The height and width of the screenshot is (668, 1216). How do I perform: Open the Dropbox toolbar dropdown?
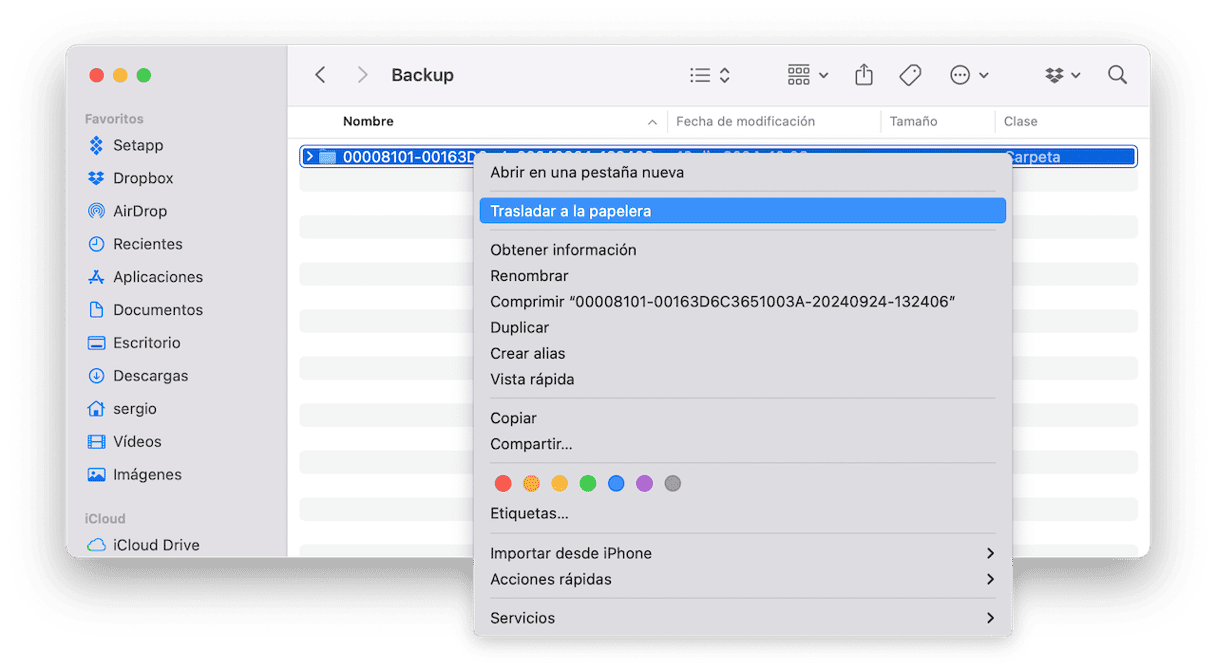point(1063,75)
